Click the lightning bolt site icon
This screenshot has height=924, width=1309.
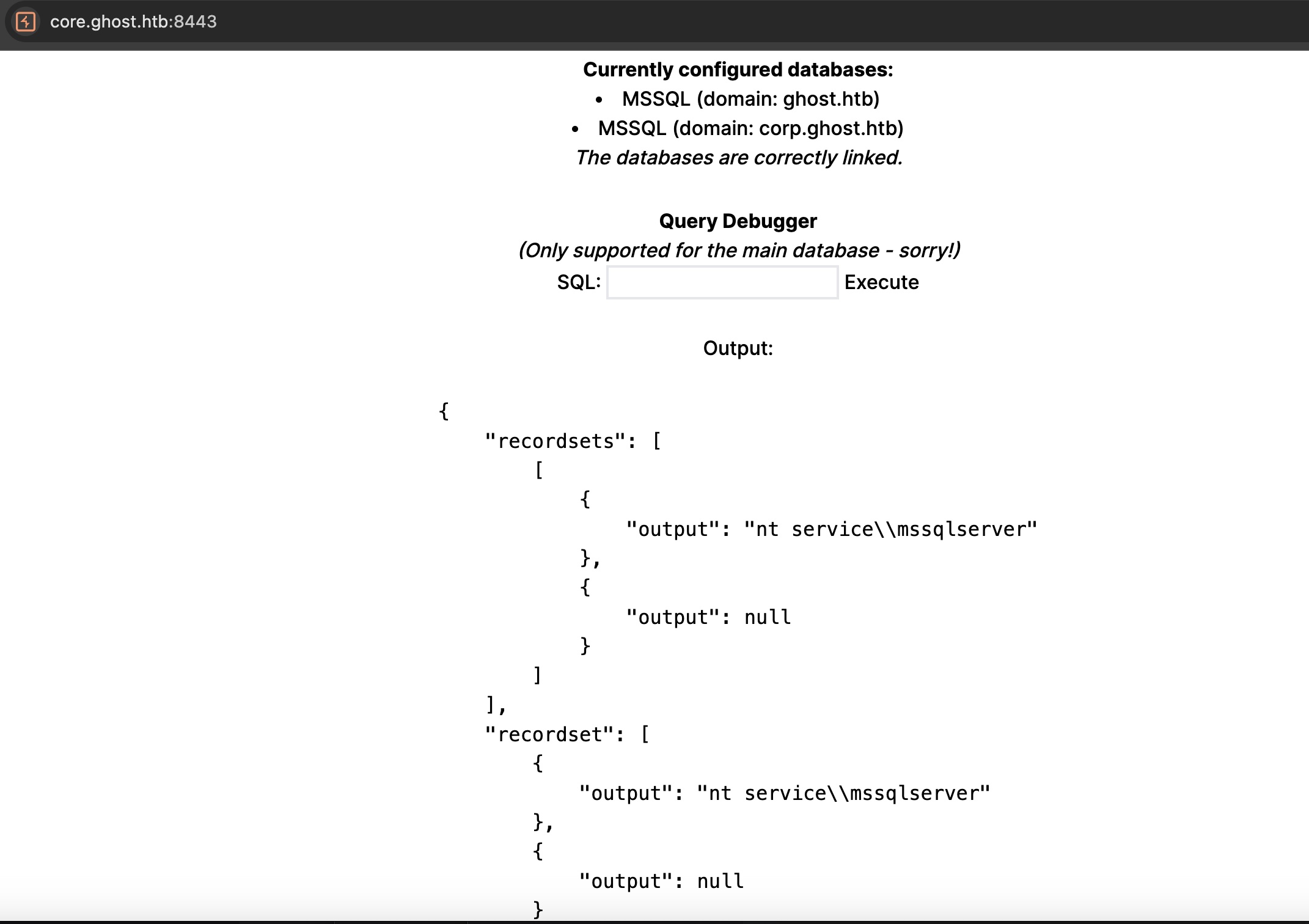pyautogui.click(x=25, y=22)
